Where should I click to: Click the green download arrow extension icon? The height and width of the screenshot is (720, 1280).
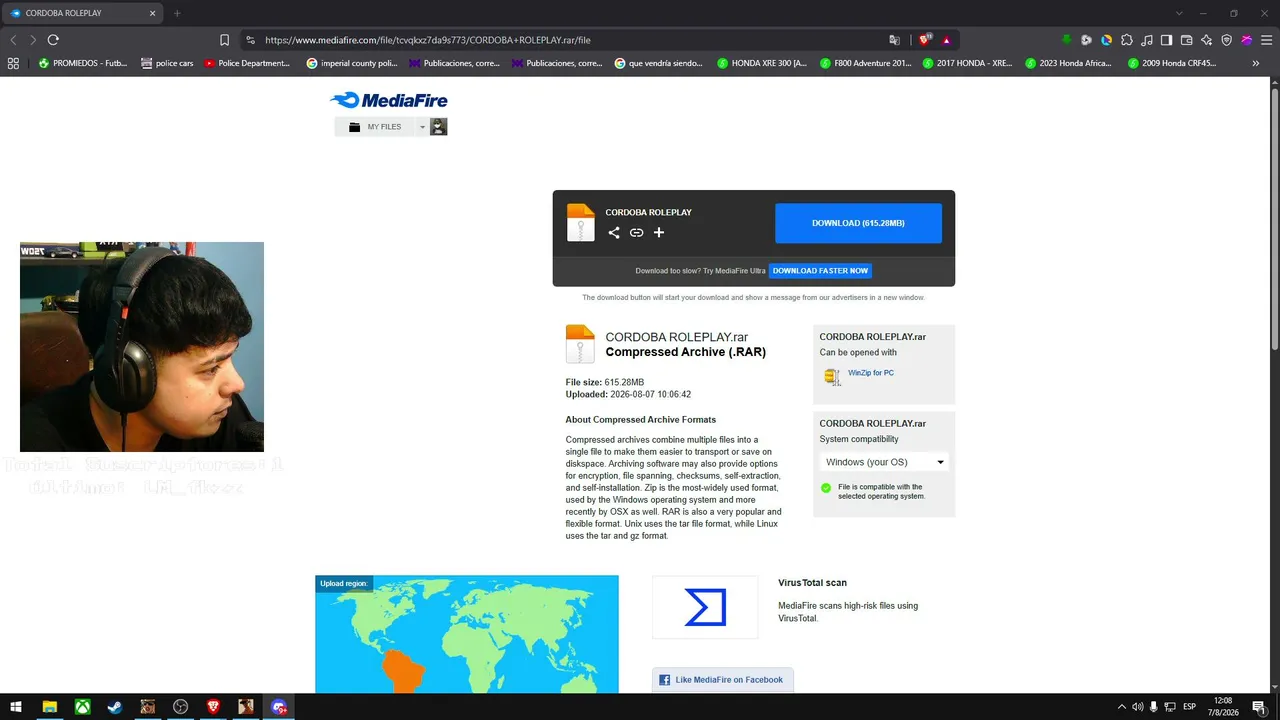[1066, 40]
